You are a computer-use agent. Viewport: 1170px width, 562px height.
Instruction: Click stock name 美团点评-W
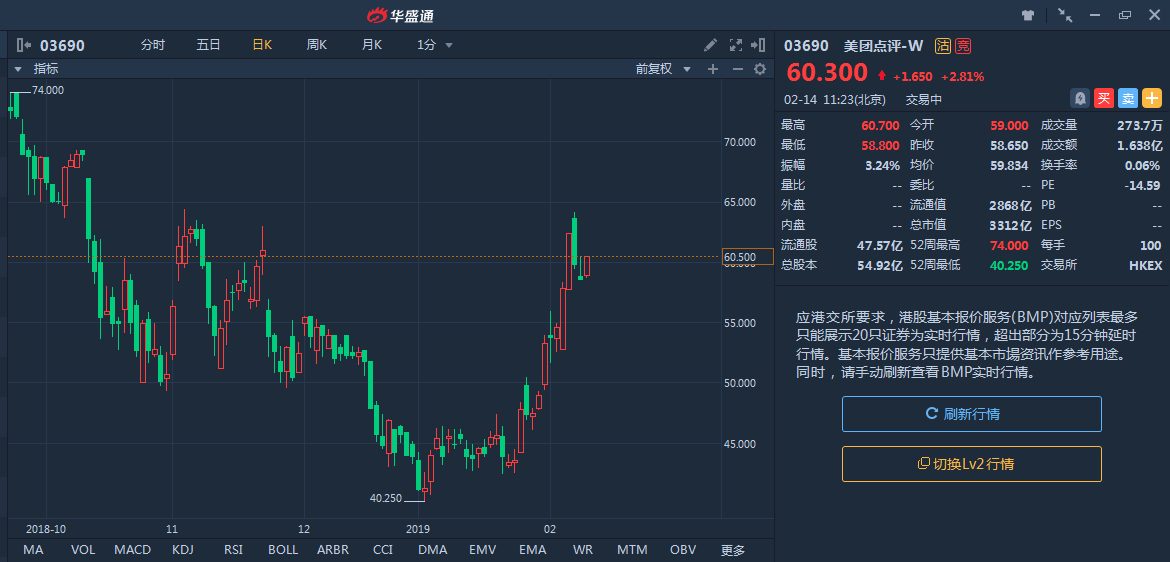click(883, 46)
